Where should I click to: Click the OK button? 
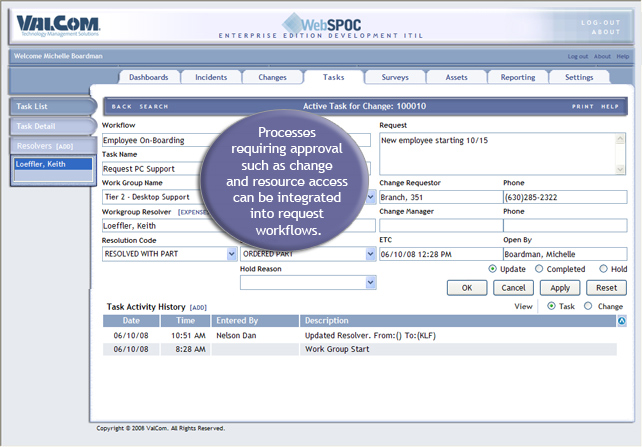tap(467, 288)
